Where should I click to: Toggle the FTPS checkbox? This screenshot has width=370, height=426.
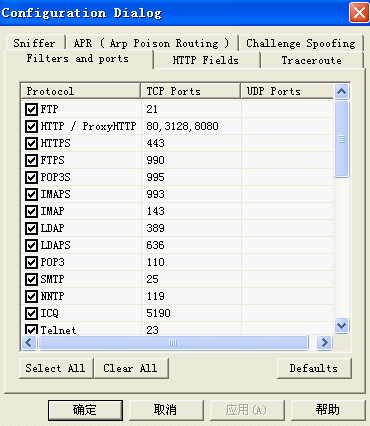tap(31, 160)
